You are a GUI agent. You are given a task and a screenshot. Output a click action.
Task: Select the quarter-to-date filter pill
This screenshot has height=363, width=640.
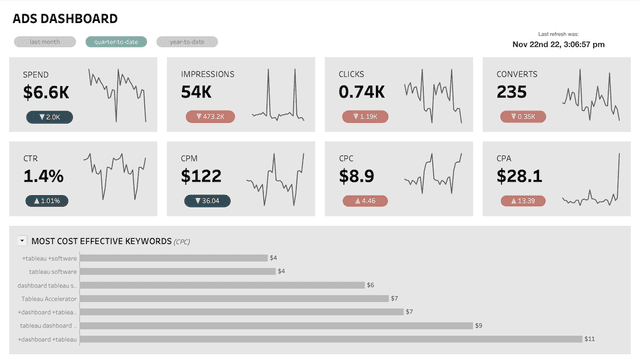coord(116,42)
